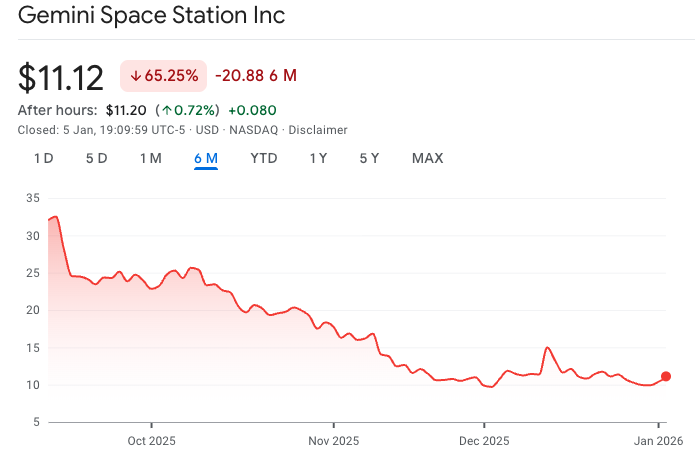This screenshot has width=695, height=460.
Task: Switch to the 5 D range tab
Action: click(x=96, y=158)
